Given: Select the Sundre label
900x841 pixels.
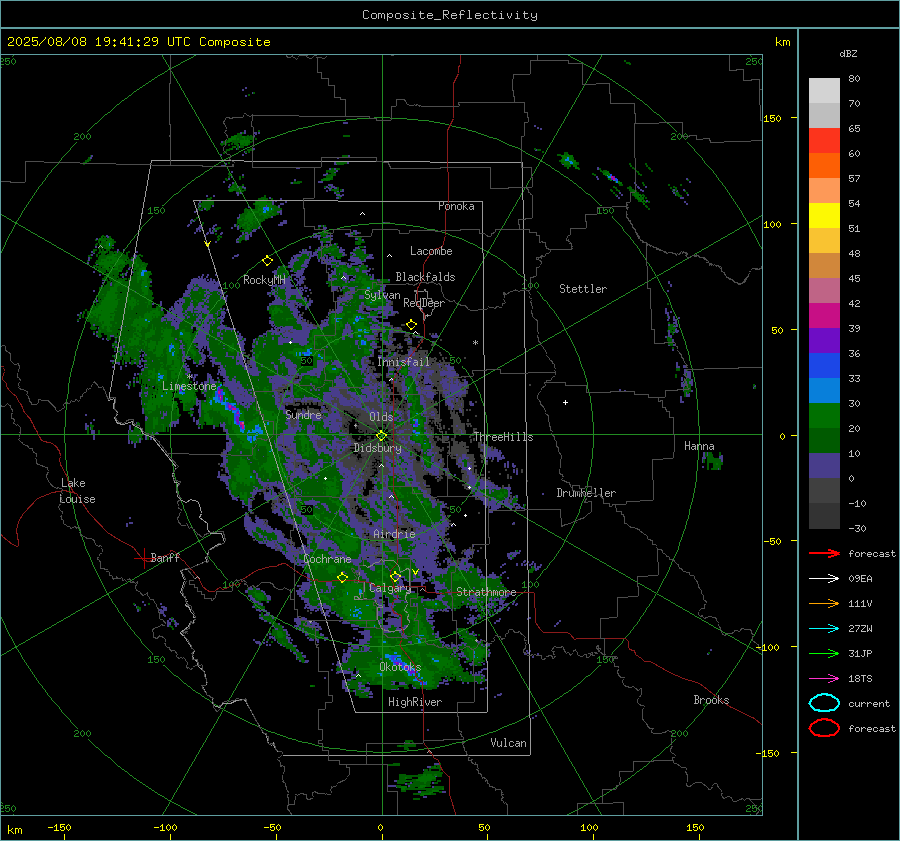Looking at the screenshot, I should click(303, 414).
